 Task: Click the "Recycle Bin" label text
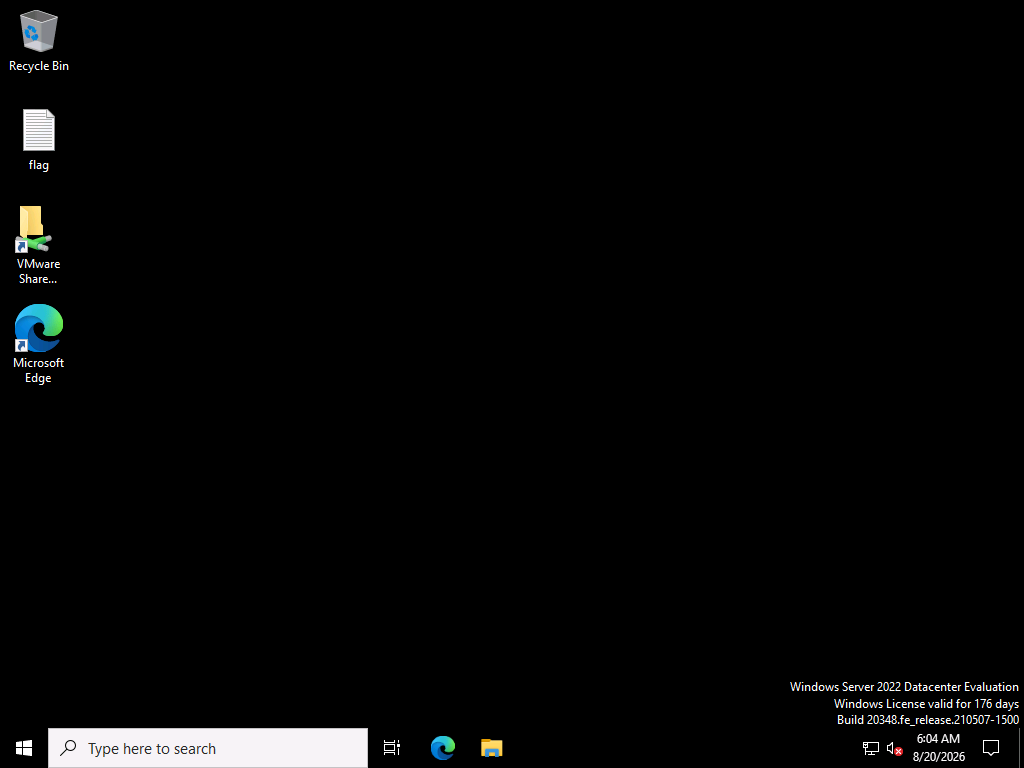[39, 66]
